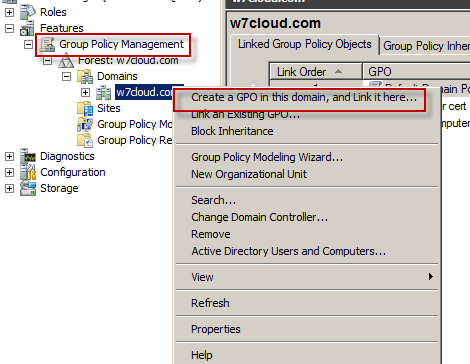The image size is (470, 364).
Task: Click the Configuration tools icon
Action: pos(28,172)
